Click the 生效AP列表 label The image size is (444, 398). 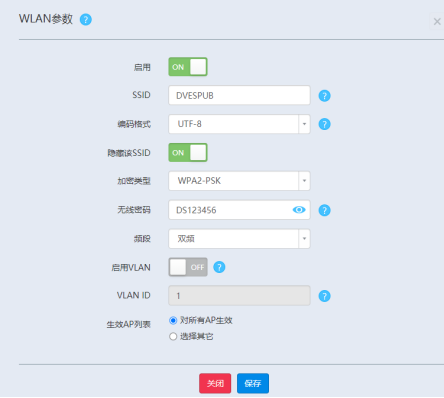click(129, 325)
